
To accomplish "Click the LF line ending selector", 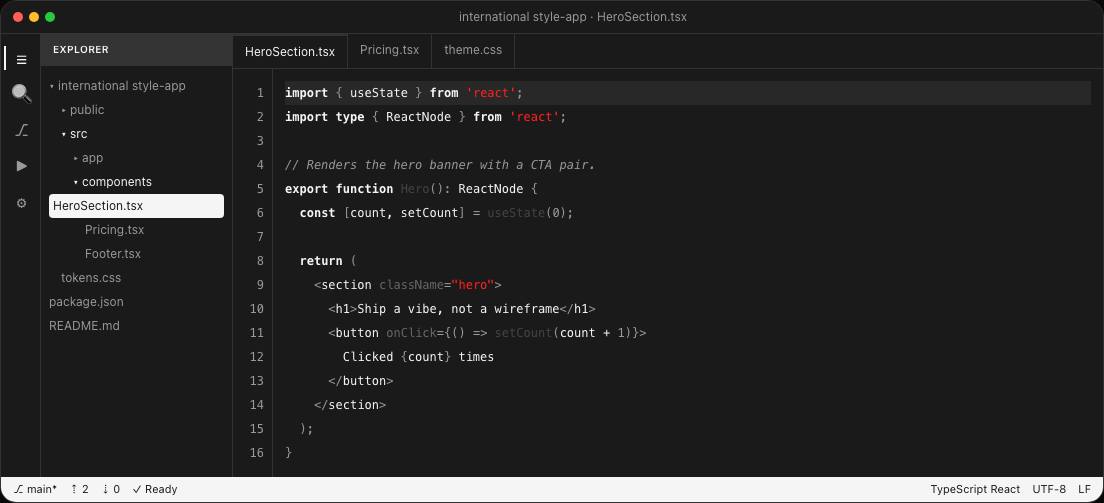I will [1084, 489].
